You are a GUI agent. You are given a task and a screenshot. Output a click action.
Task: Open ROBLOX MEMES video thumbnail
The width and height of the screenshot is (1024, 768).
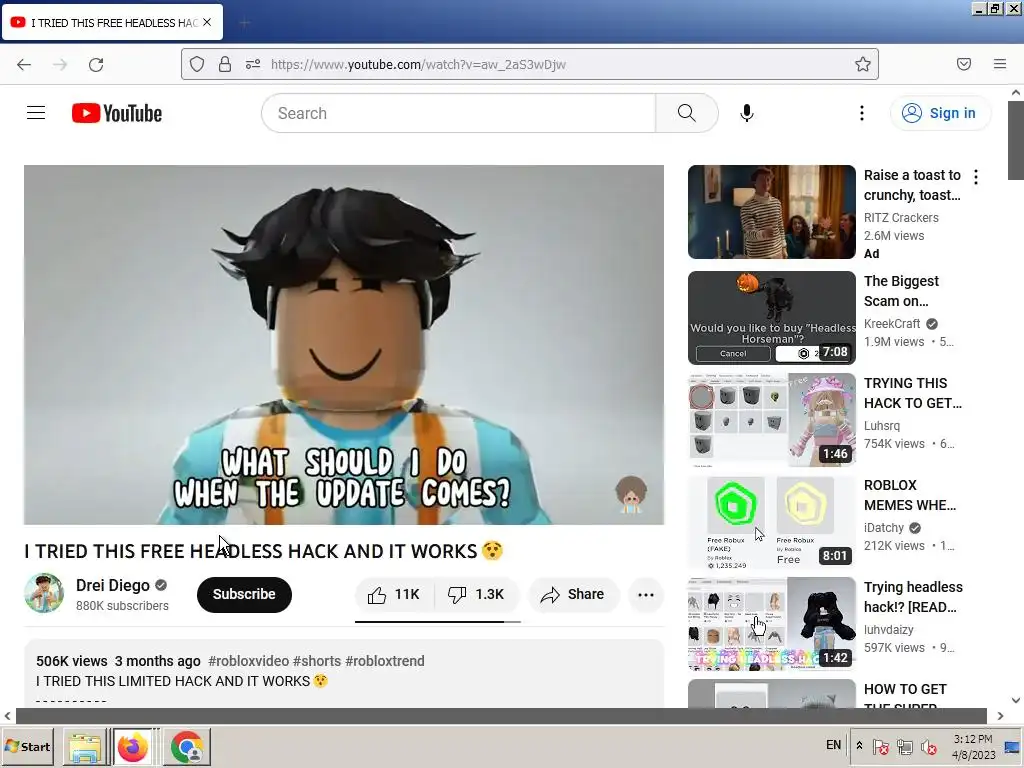(x=771, y=522)
